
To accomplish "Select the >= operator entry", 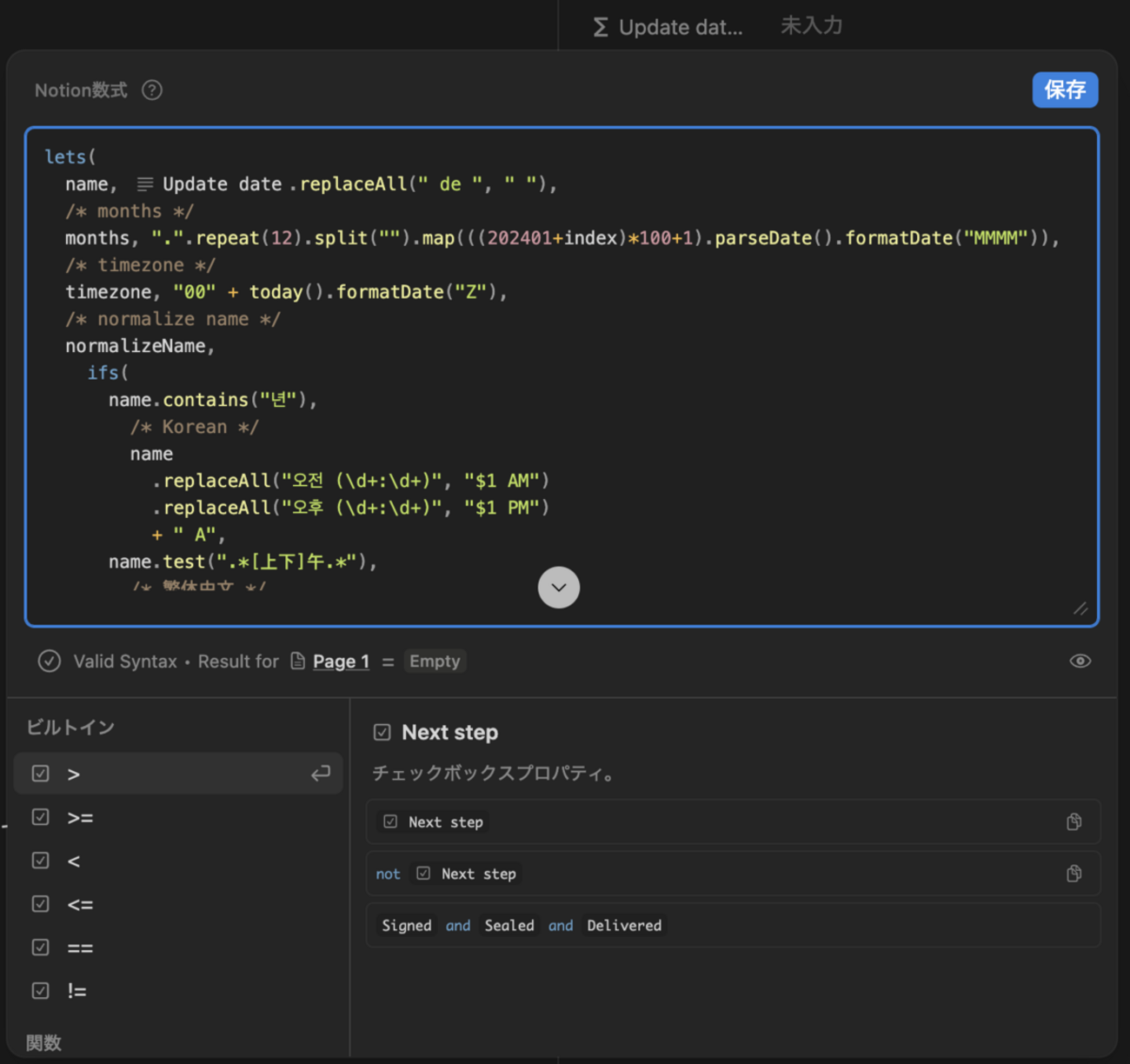I will (x=178, y=817).
